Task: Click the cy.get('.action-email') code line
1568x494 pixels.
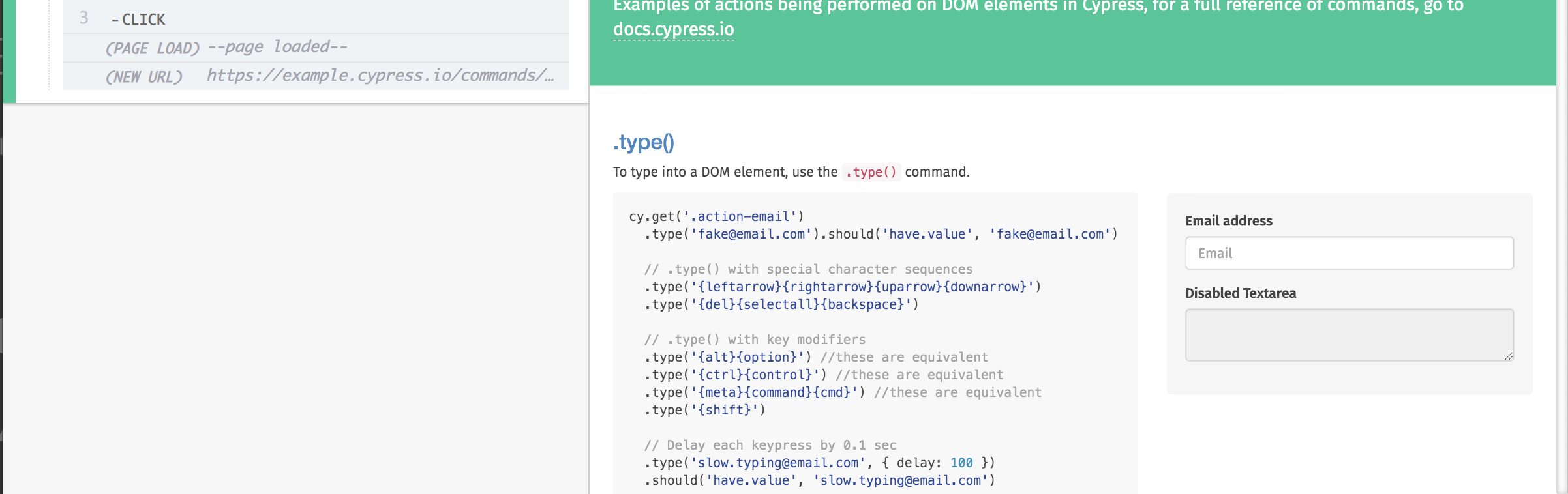Action: click(x=716, y=216)
